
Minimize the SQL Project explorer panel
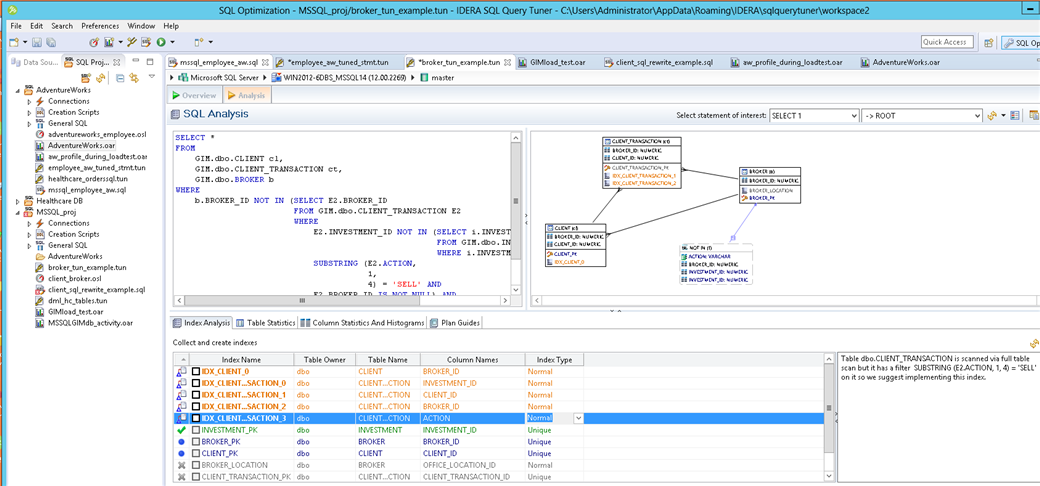coord(135,60)
